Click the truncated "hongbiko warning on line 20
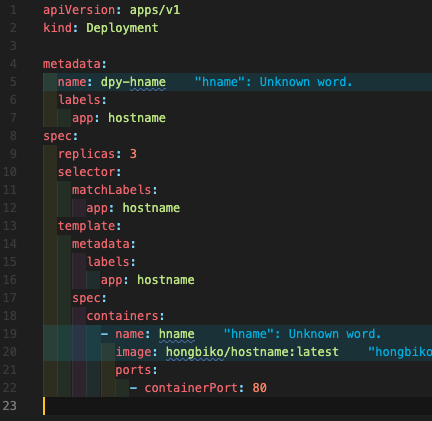Image resolution: width=432 pixels, height=421 pixels. click(x=400, y=352)
